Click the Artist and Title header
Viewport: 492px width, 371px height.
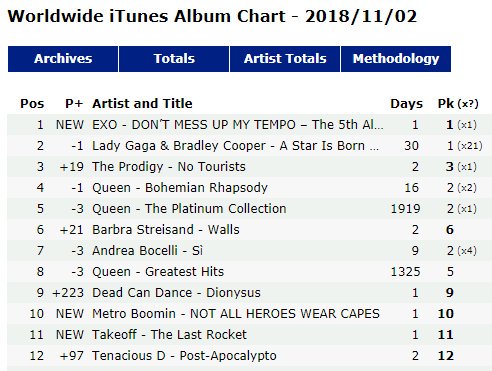[142, 104]
